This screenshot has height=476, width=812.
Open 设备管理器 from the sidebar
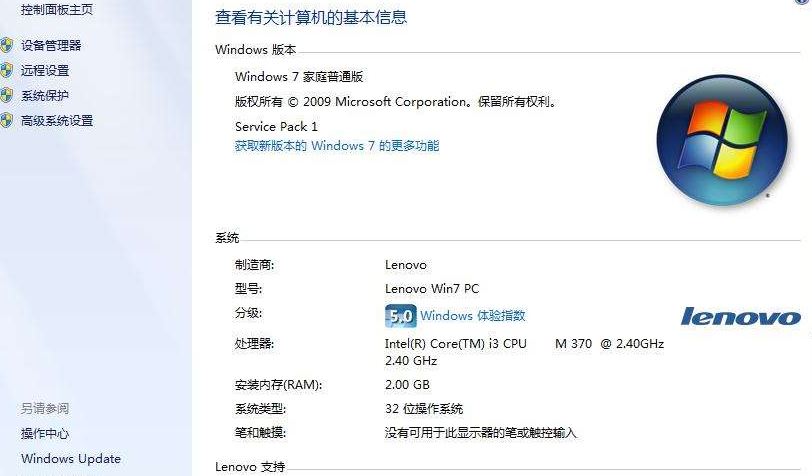(51, 45)
